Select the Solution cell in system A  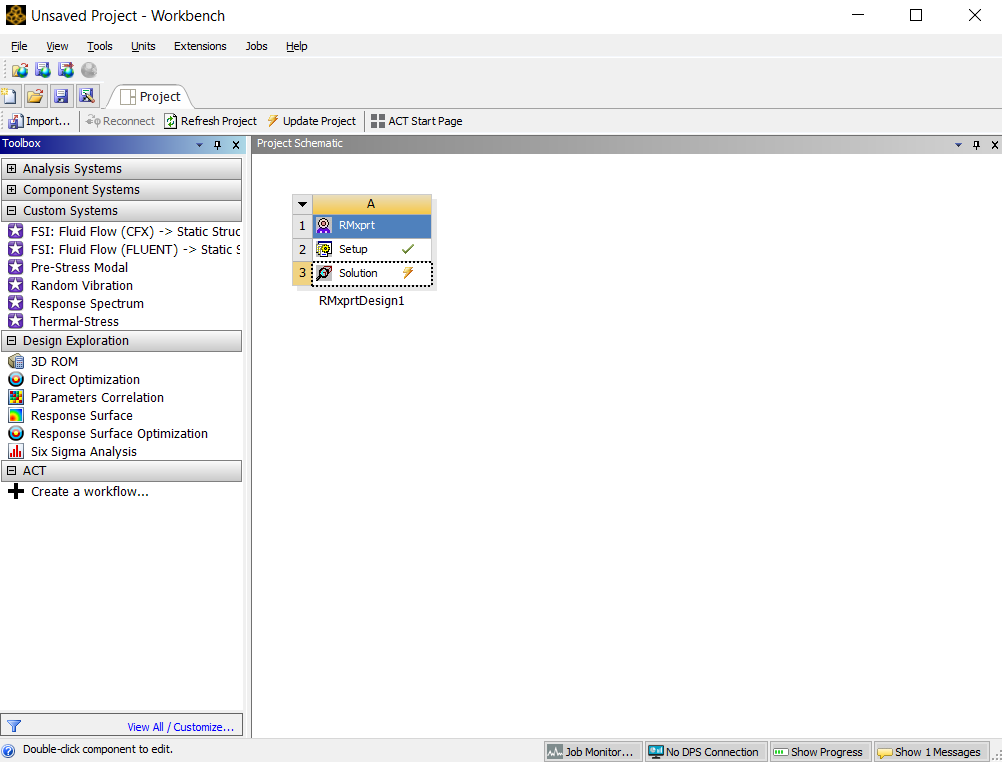click(x=372, y=273)
